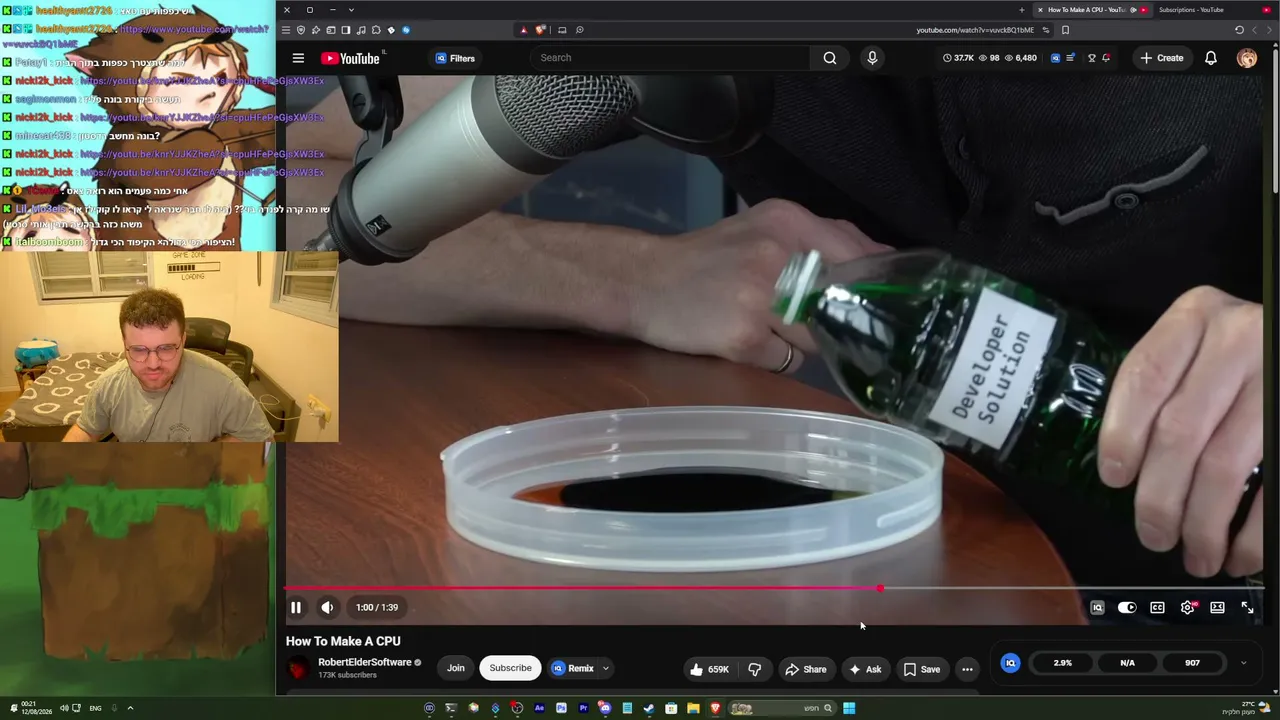Open a new browser tab with plus
The width and height of the screenshot is (1280, 720).
tap(1022, 10)
